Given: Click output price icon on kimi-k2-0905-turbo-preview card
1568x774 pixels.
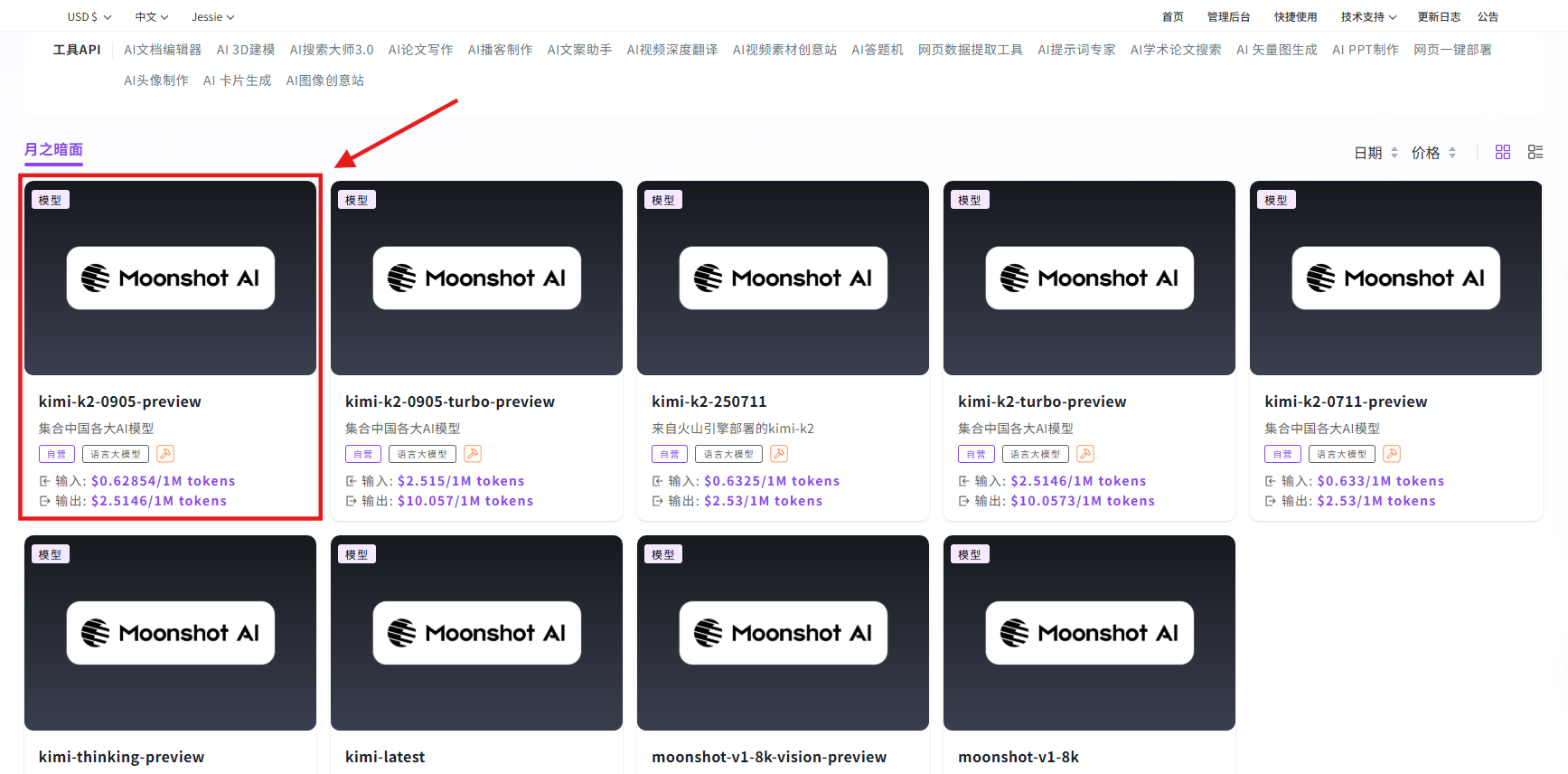Looking at the screenshot, I should pyautogui.click(x=351, y=501).
